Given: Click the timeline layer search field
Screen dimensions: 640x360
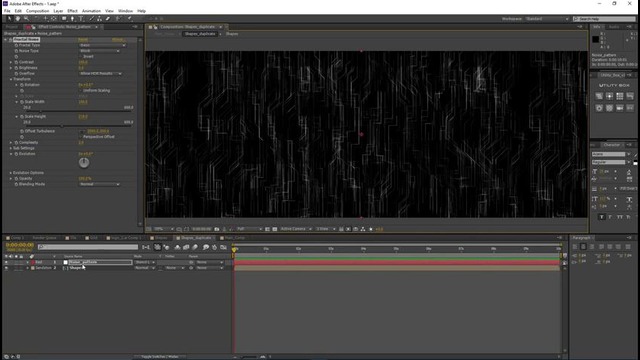Looking at the screenshot, I should coord(88,247).
